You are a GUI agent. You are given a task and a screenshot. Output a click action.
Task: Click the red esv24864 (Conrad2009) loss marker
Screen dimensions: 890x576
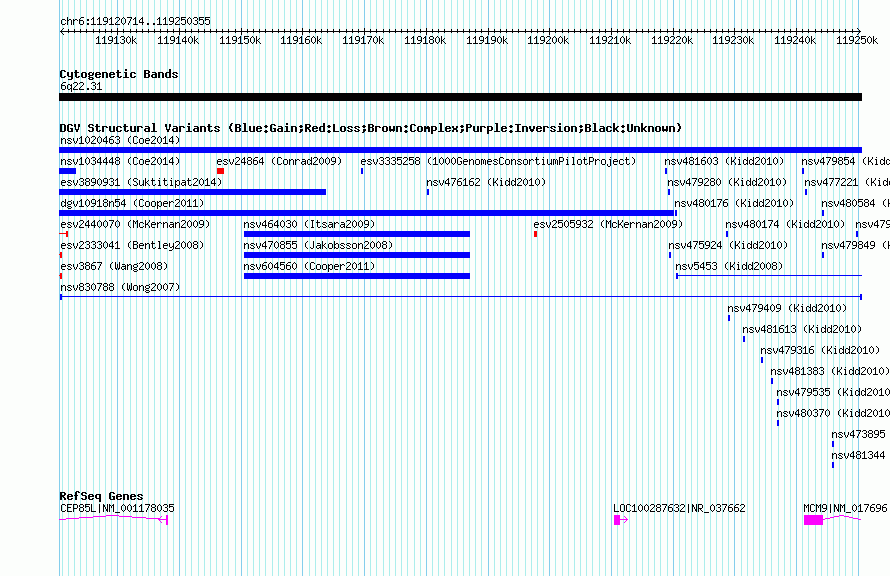[220, 171]
